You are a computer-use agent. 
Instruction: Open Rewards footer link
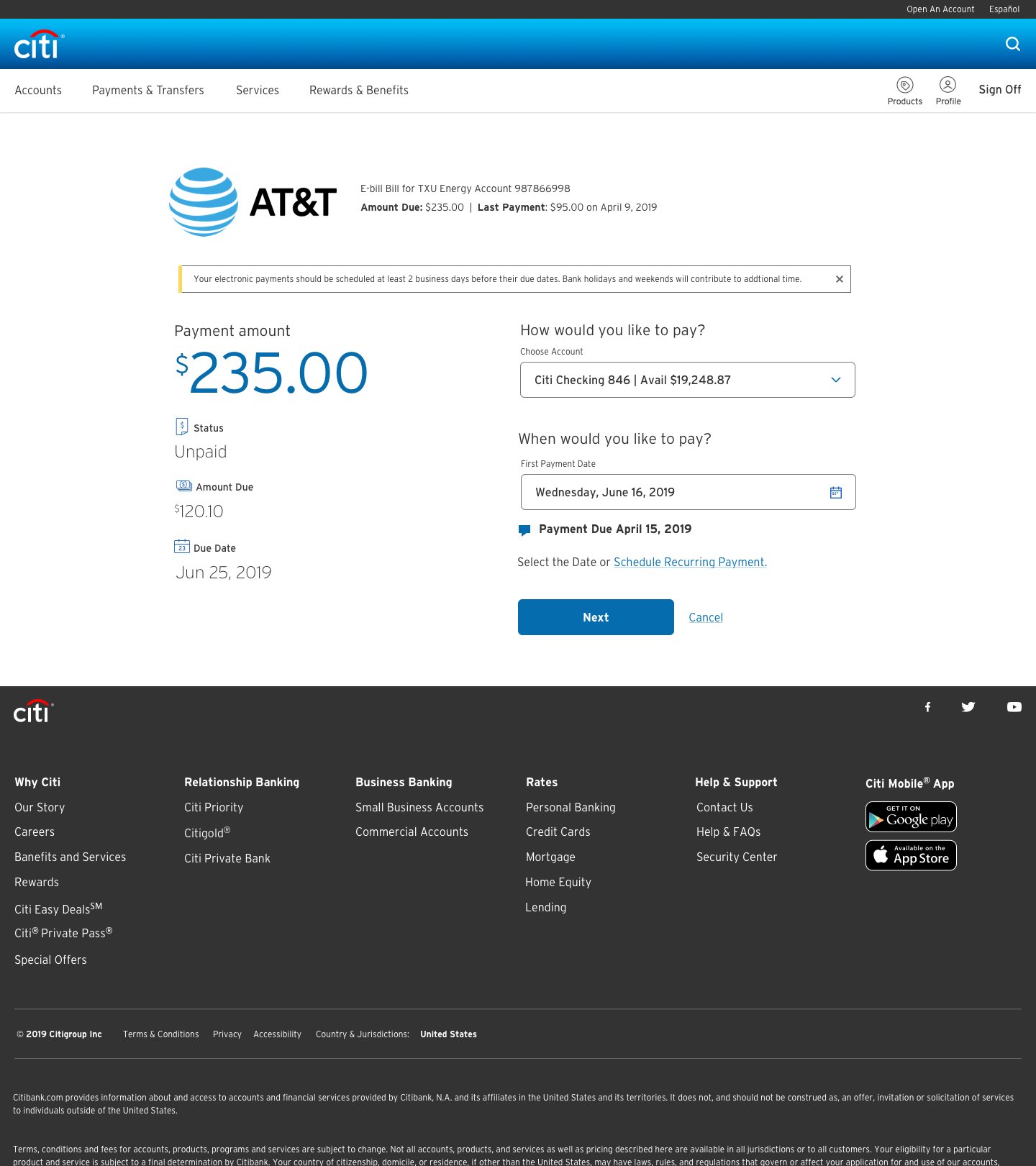[37, 882]
